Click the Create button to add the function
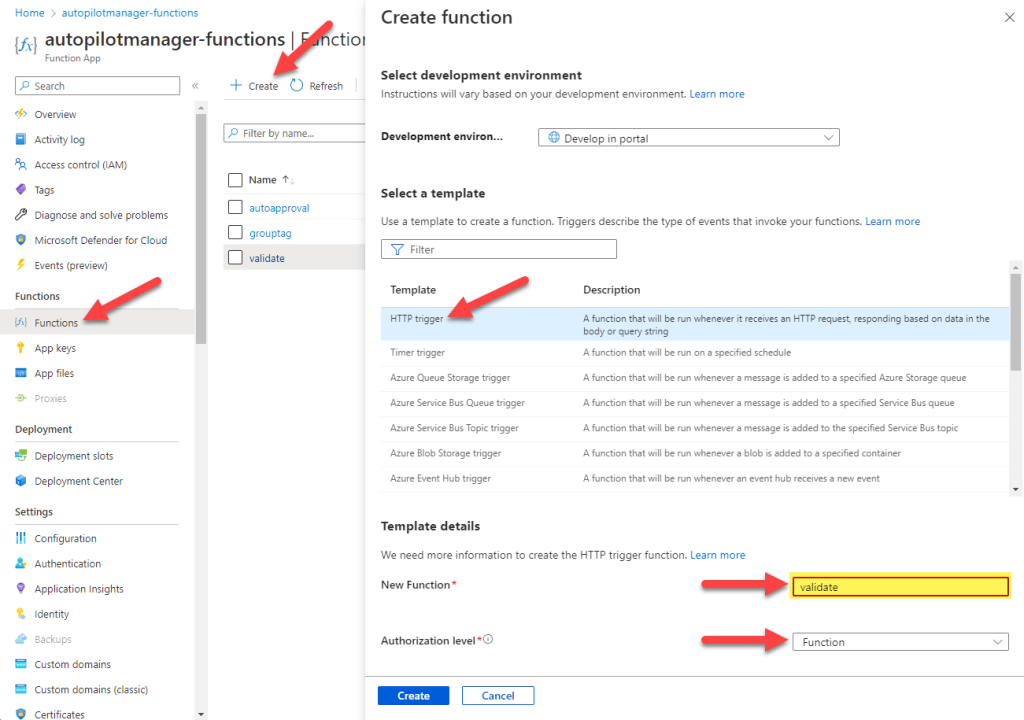The height and width of the screenshot is (720, 1024). pos(413,694)
